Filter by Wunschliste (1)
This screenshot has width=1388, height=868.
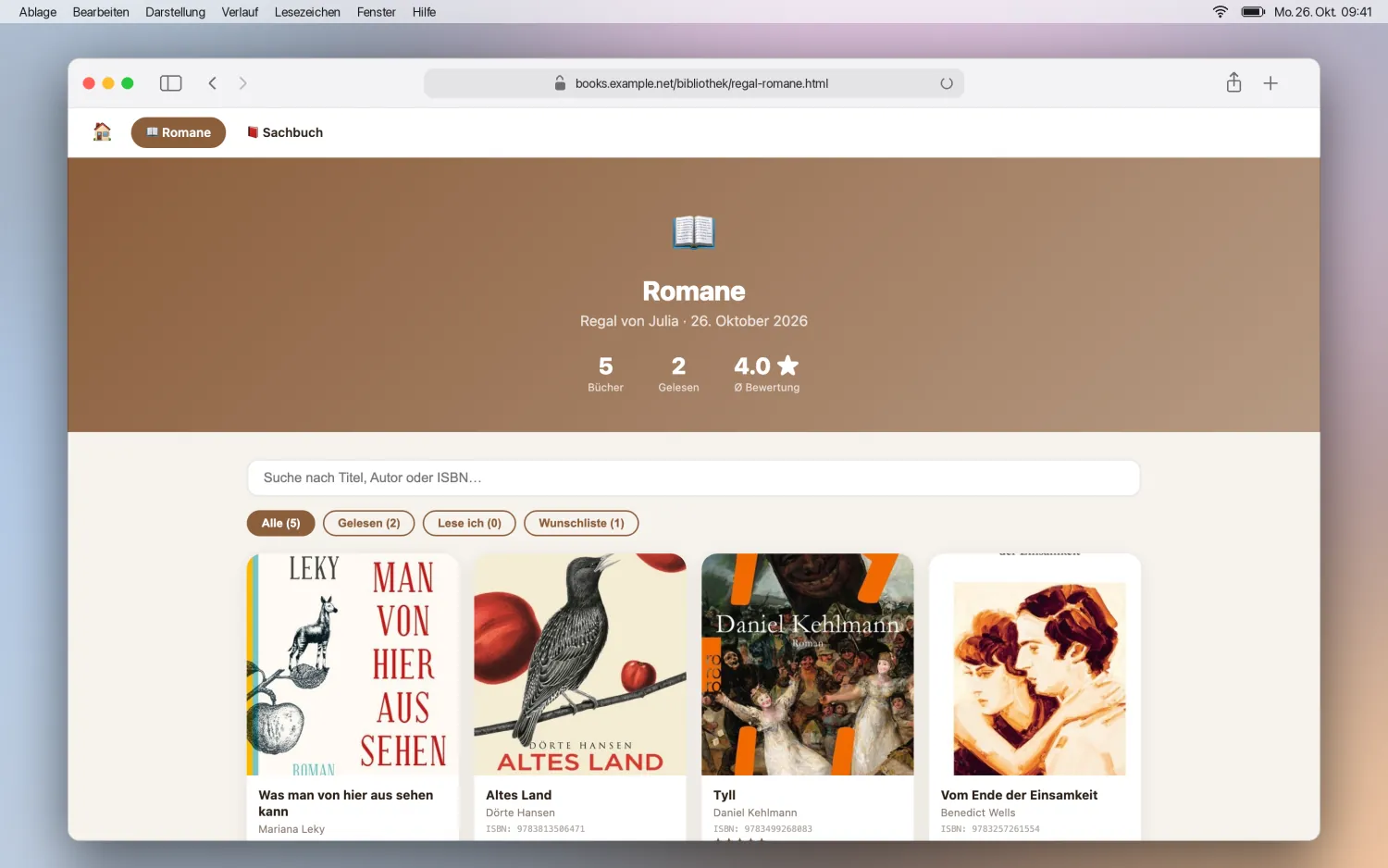pos(581,523)
